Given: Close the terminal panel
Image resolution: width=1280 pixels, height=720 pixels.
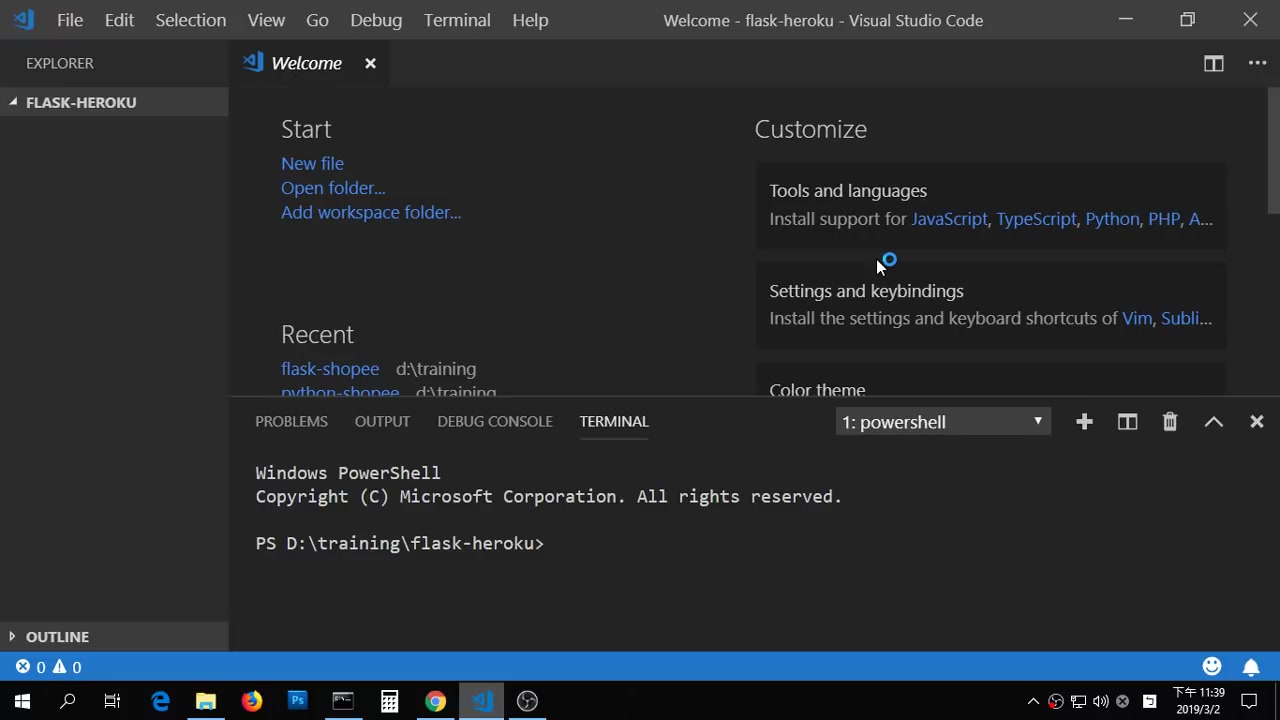Looking at the screenshot, I should click(x=1257, y=422).
